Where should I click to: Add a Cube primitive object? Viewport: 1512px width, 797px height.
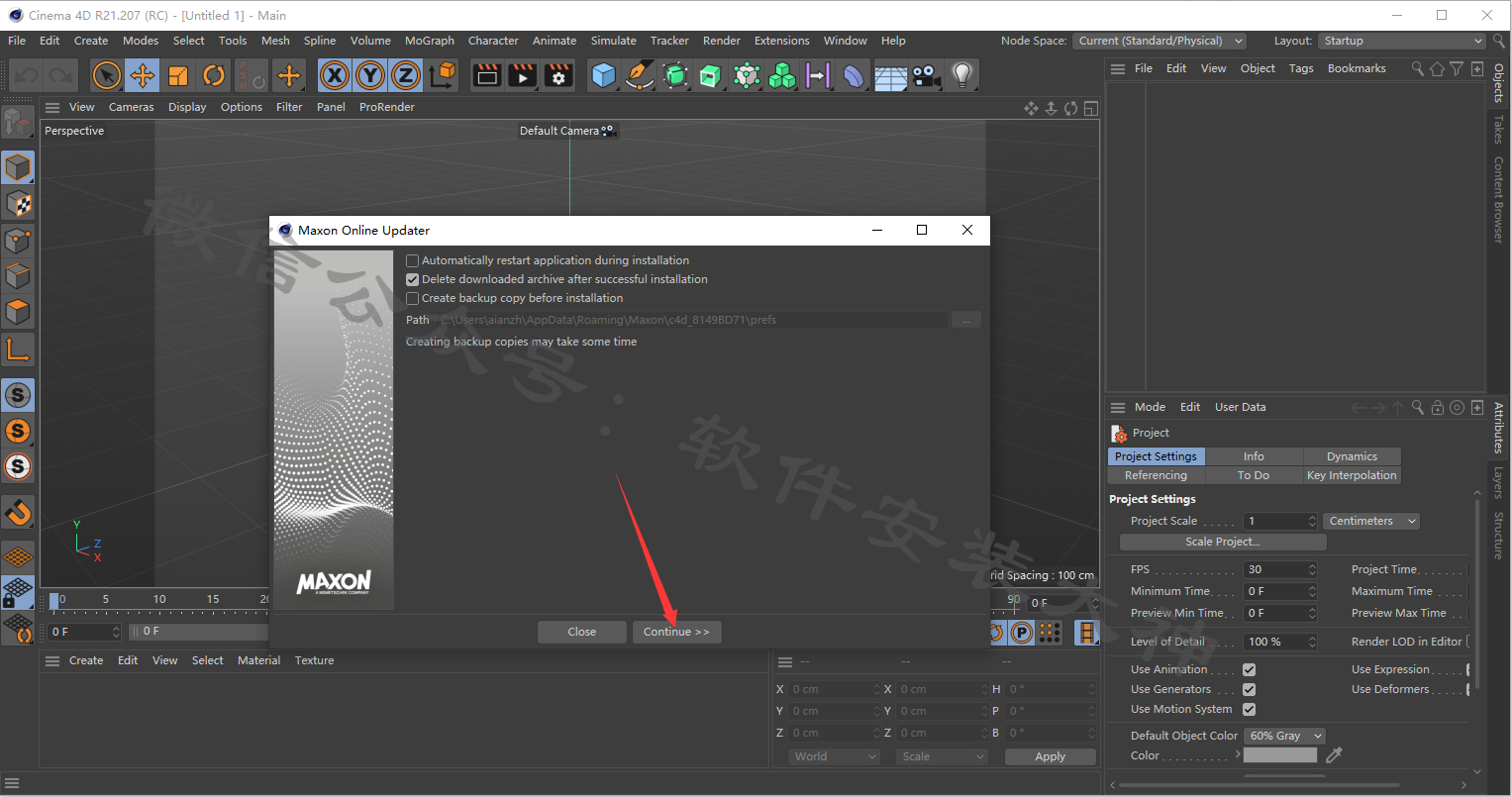[x=603, y=75]
